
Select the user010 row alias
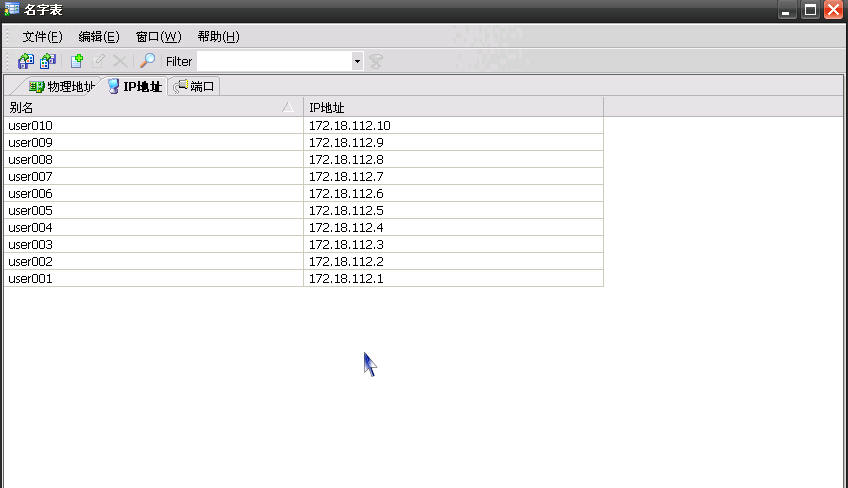(154, 126)
